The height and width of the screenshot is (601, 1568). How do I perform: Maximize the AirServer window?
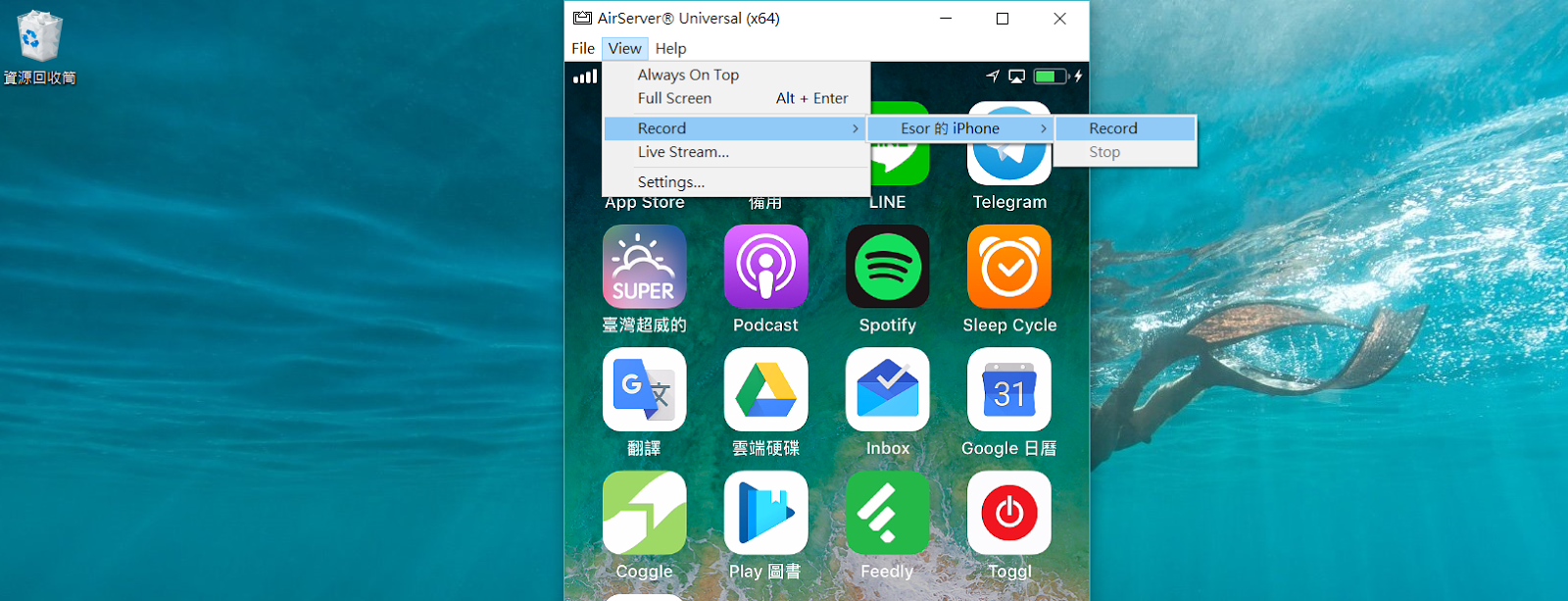point(1003,19)
